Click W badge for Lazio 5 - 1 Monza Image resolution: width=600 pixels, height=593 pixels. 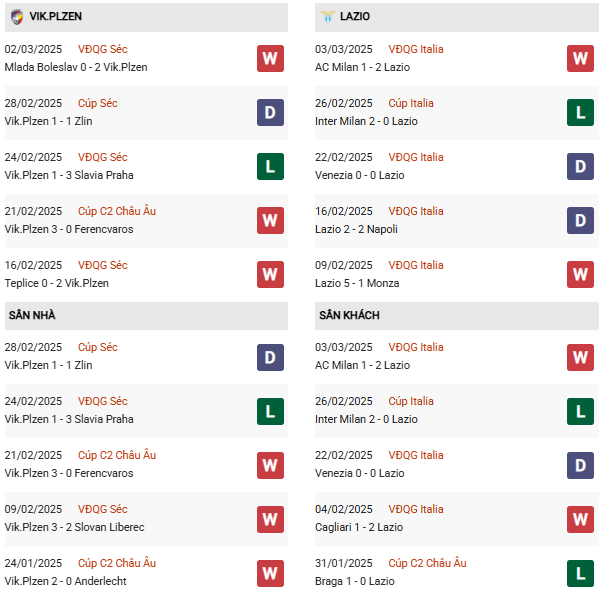coord(580,274)
